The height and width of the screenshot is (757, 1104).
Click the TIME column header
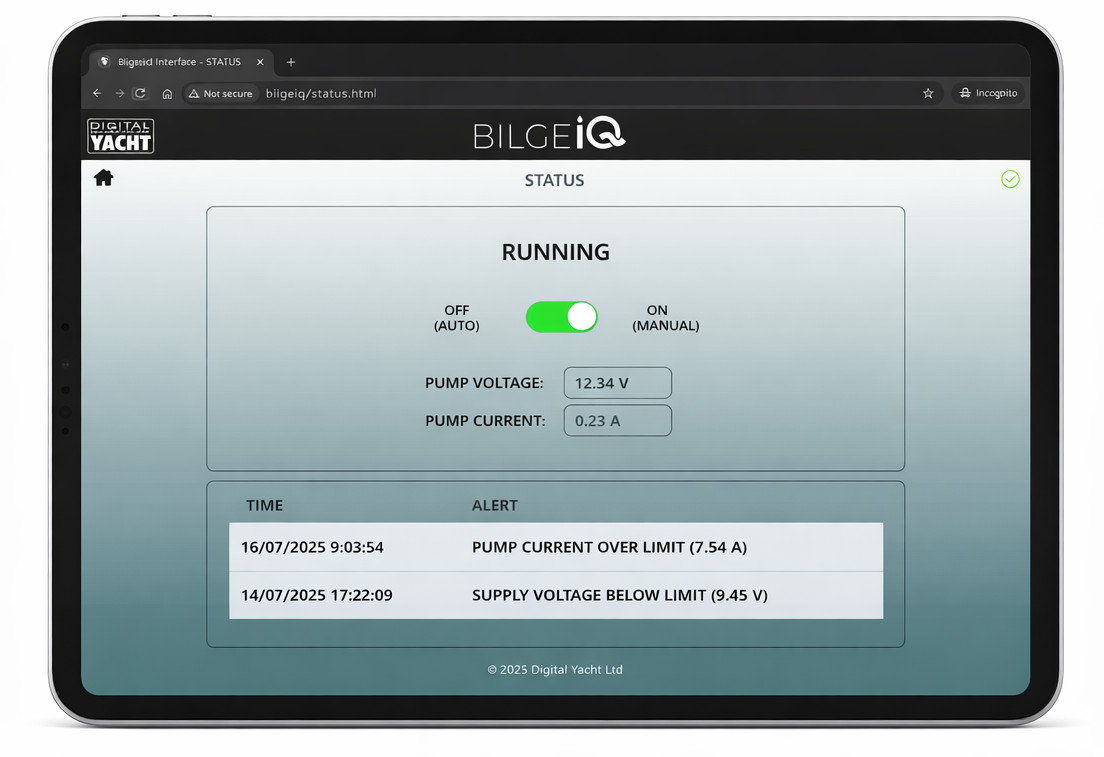point(264,505)
